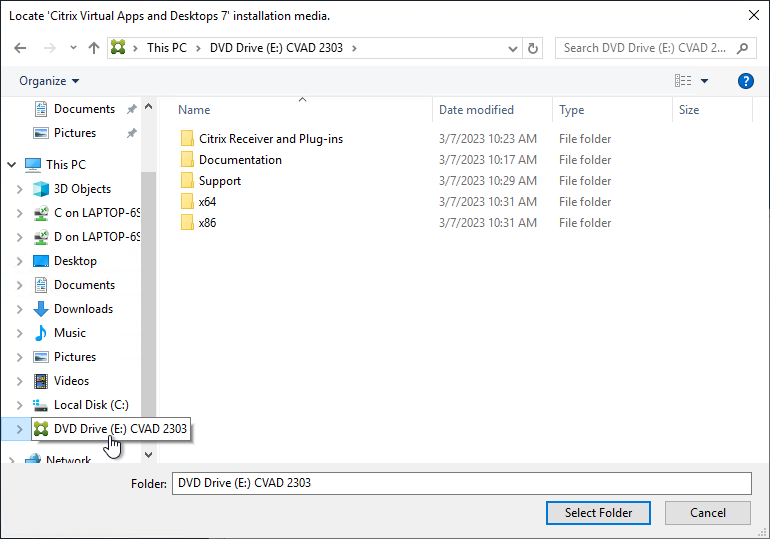Expand the Desktop tree node
Screen dimensions: 770x539
click(x=20, y=261)
